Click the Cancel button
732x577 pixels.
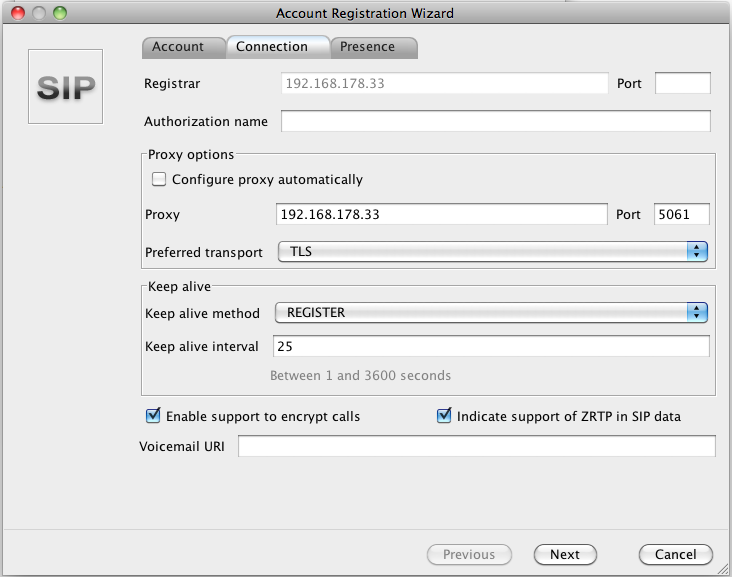675,554
